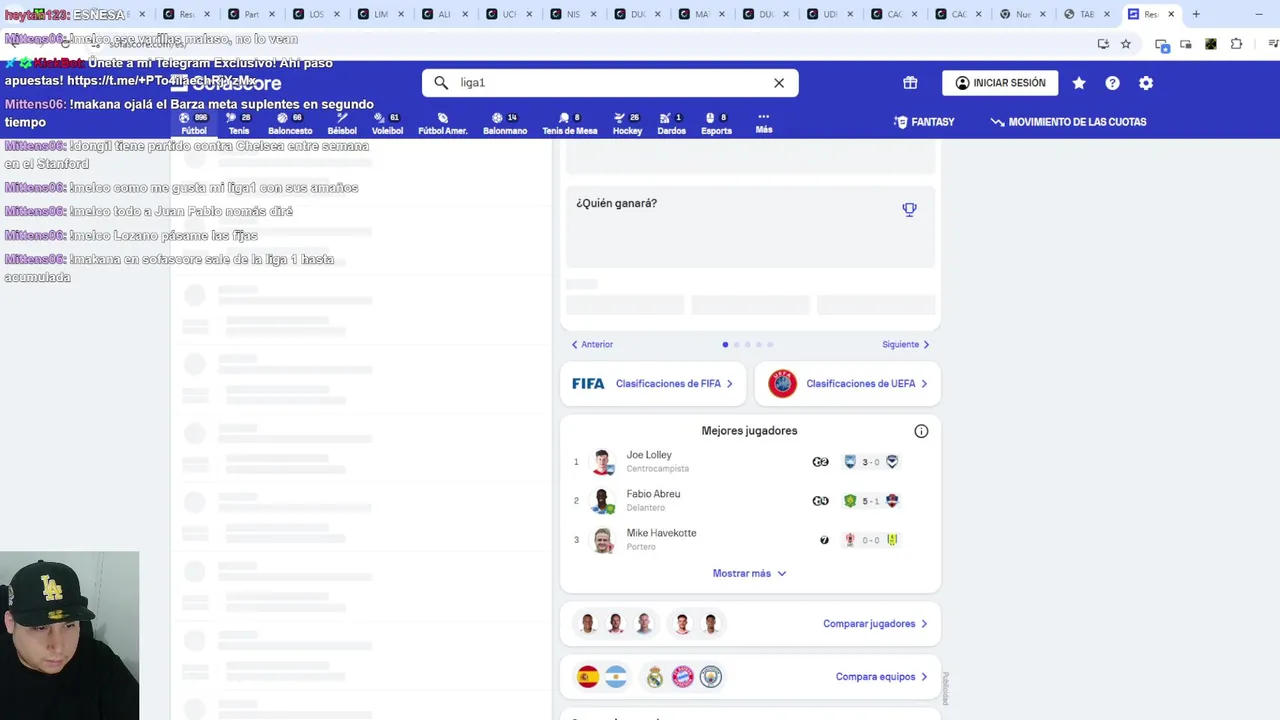
Task: Open the help question mark icon
Action: [x=1112, y=83]
